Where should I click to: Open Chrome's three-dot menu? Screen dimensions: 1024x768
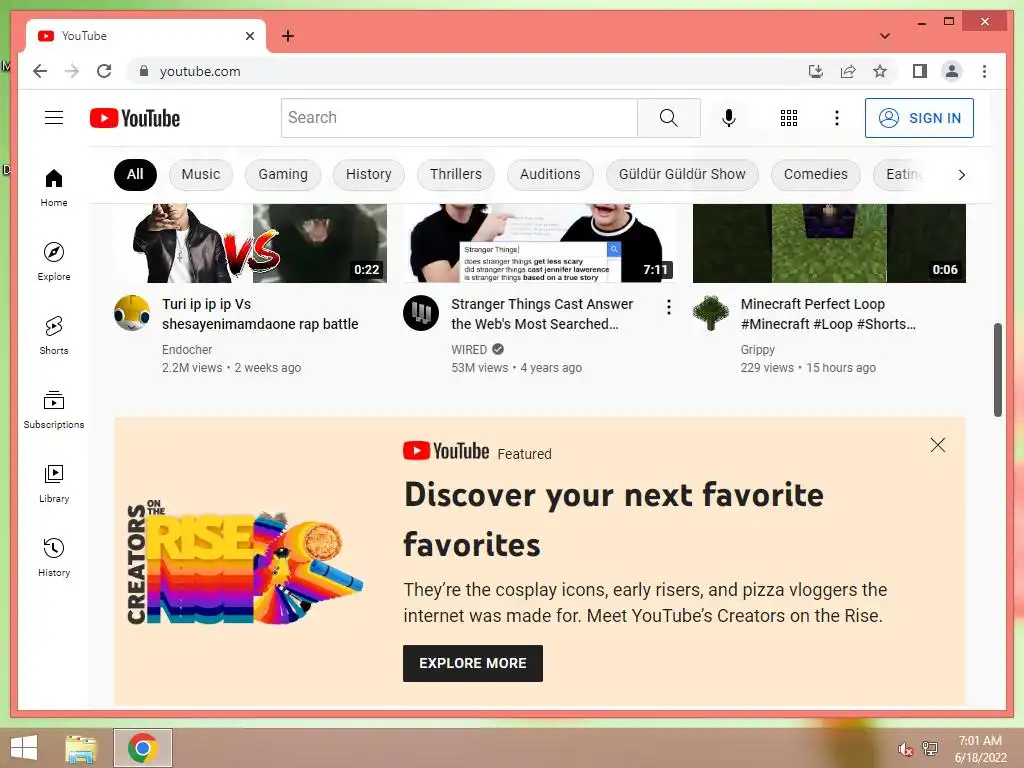pos(984,71)
